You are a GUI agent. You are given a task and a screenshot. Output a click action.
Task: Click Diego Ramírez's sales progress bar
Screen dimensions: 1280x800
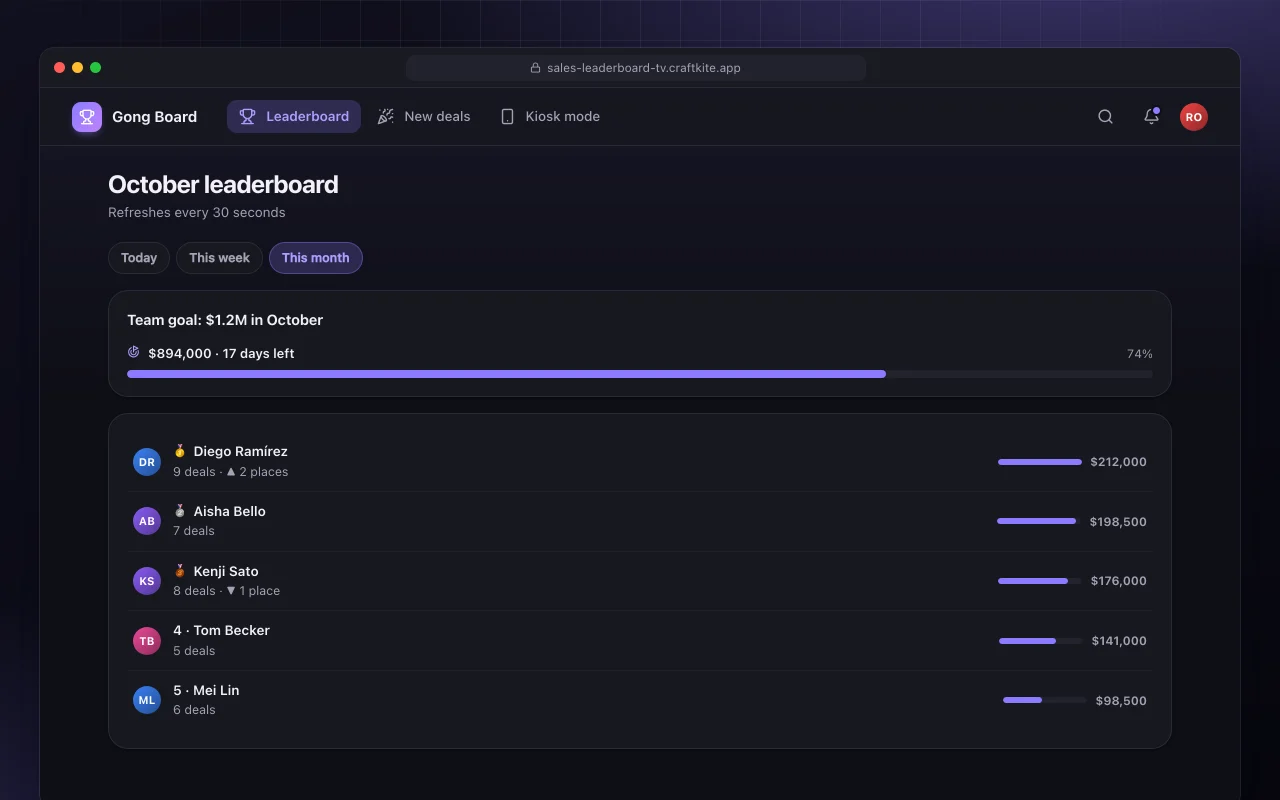pos(1040,462)
